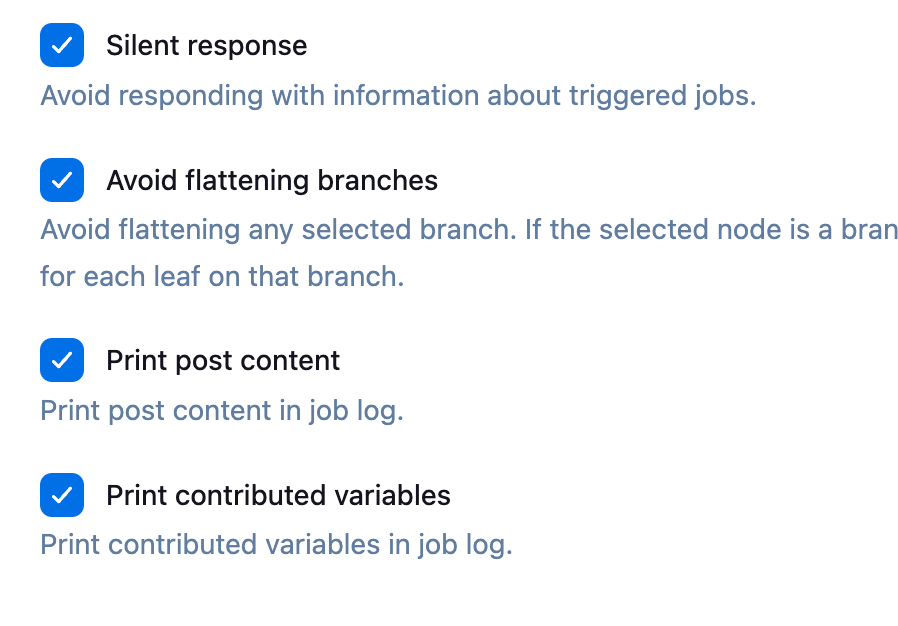This screenshot has width=898, height=626.
Task: Click the "for each leaf on that branch" text
Action: (222, 276)
